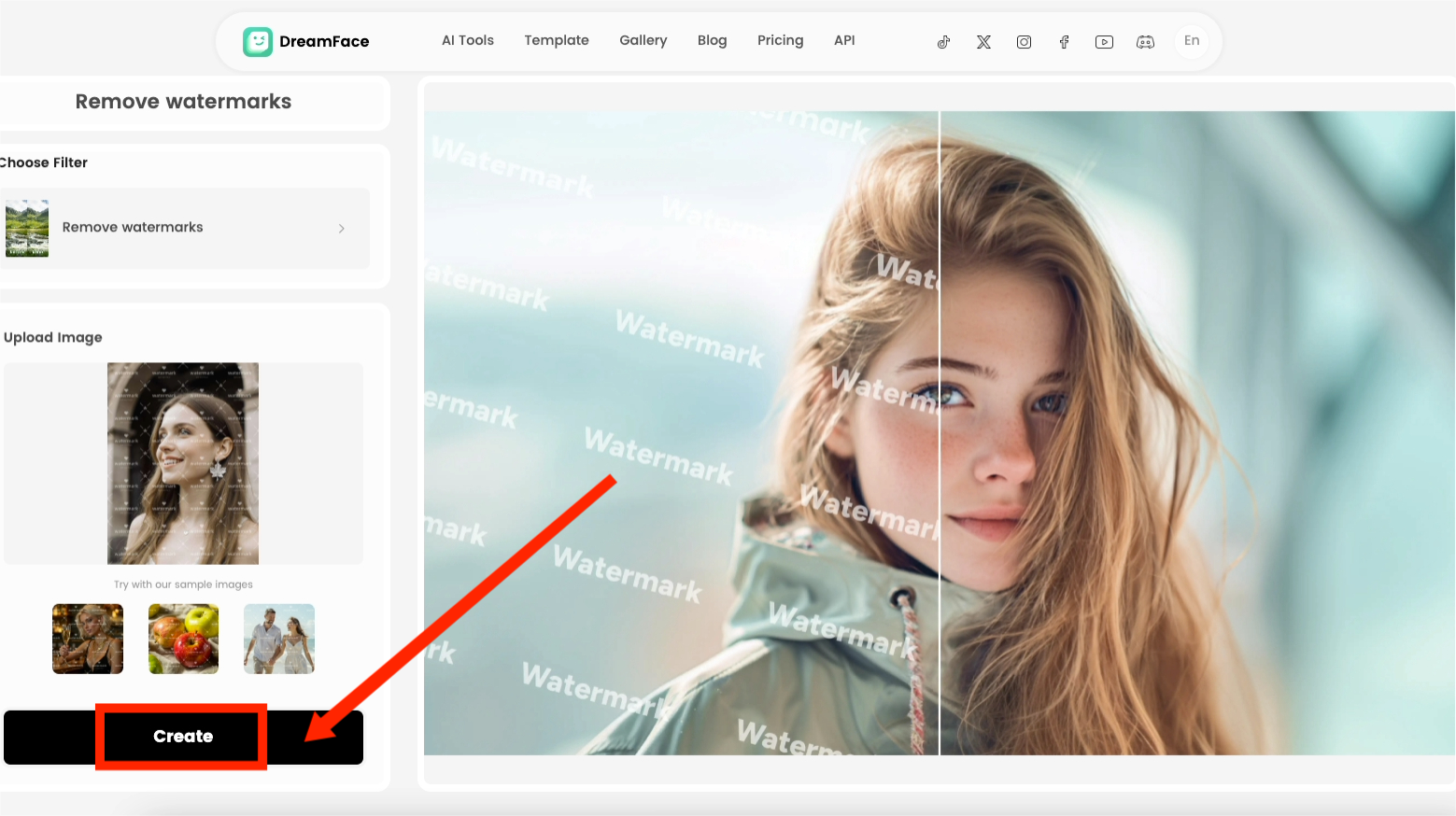Open the En language selector

[1192, 40]
